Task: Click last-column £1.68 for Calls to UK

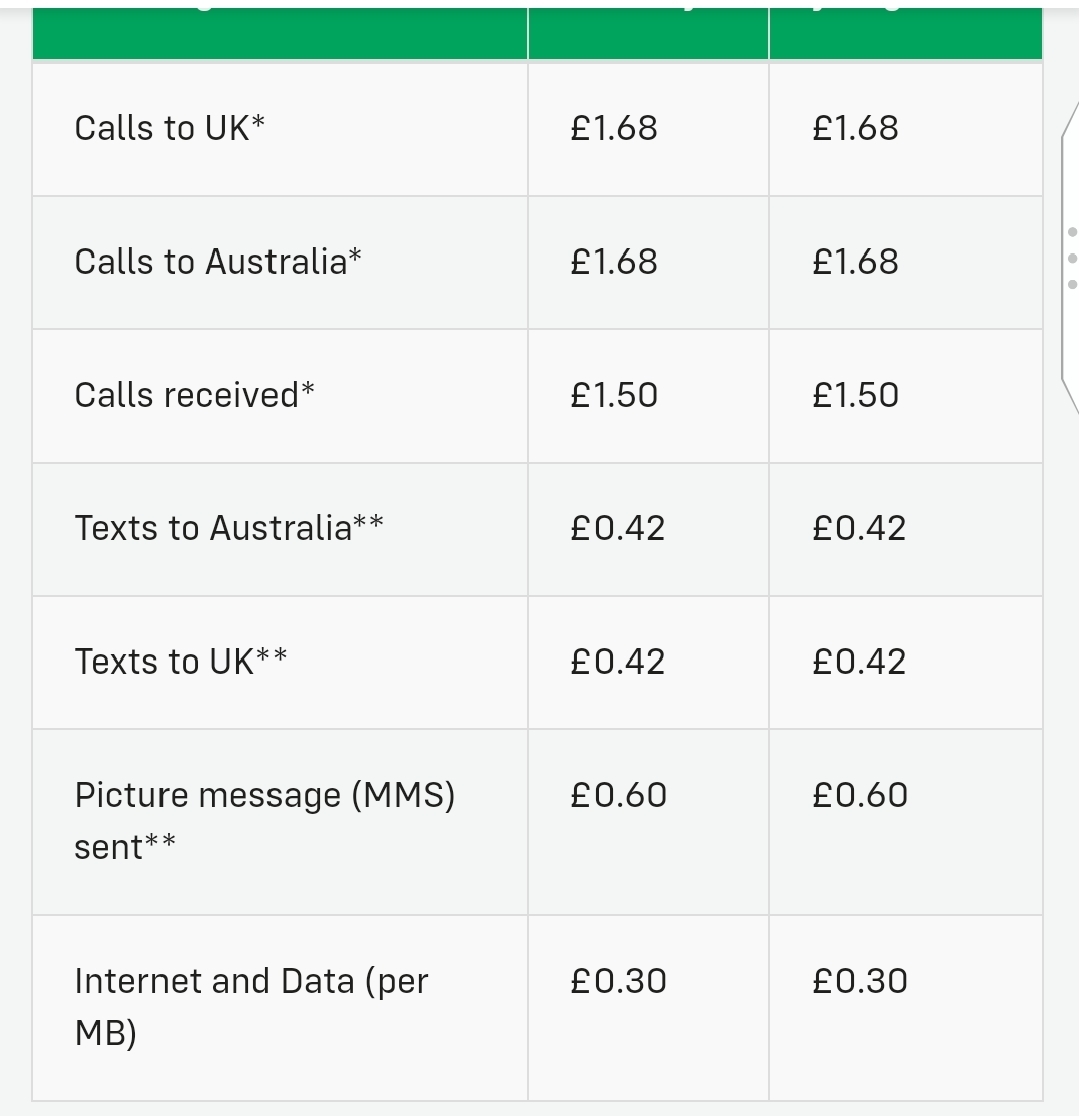Action: click(x=855, y=129)
